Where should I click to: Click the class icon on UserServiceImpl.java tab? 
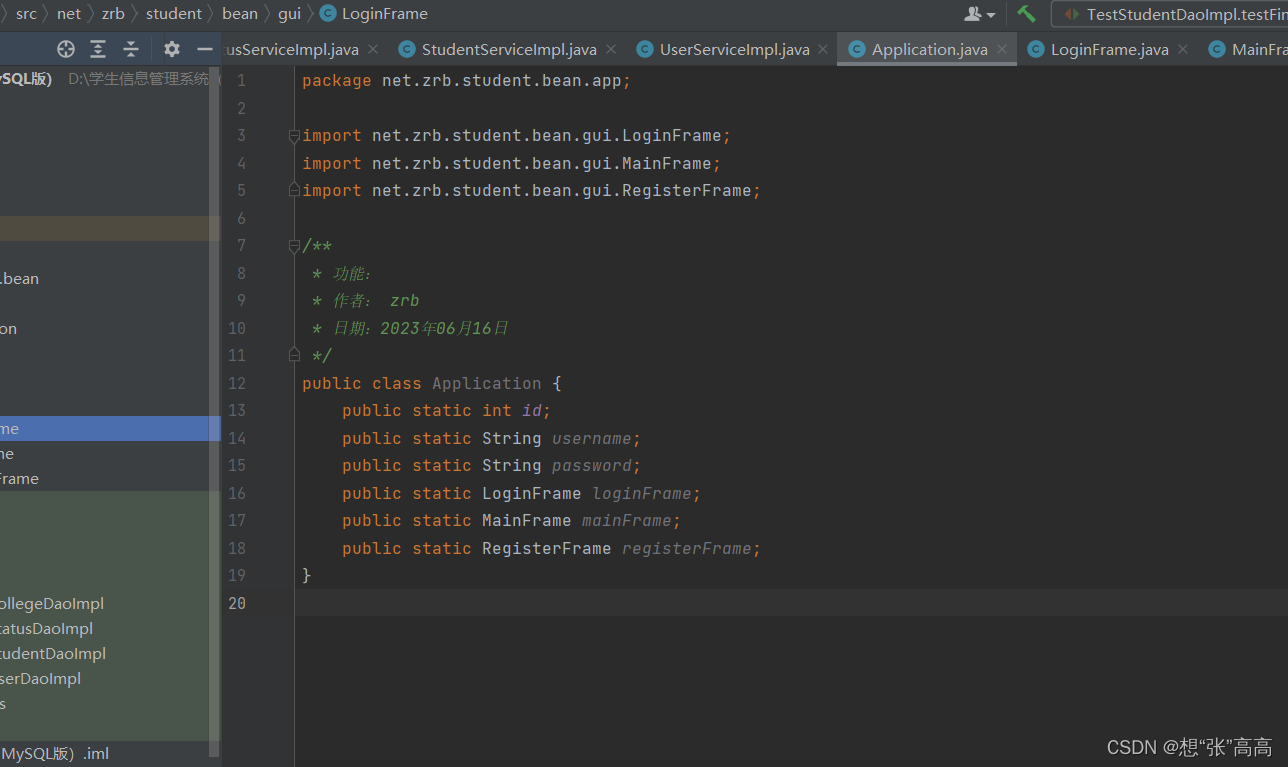coord(644,49)
